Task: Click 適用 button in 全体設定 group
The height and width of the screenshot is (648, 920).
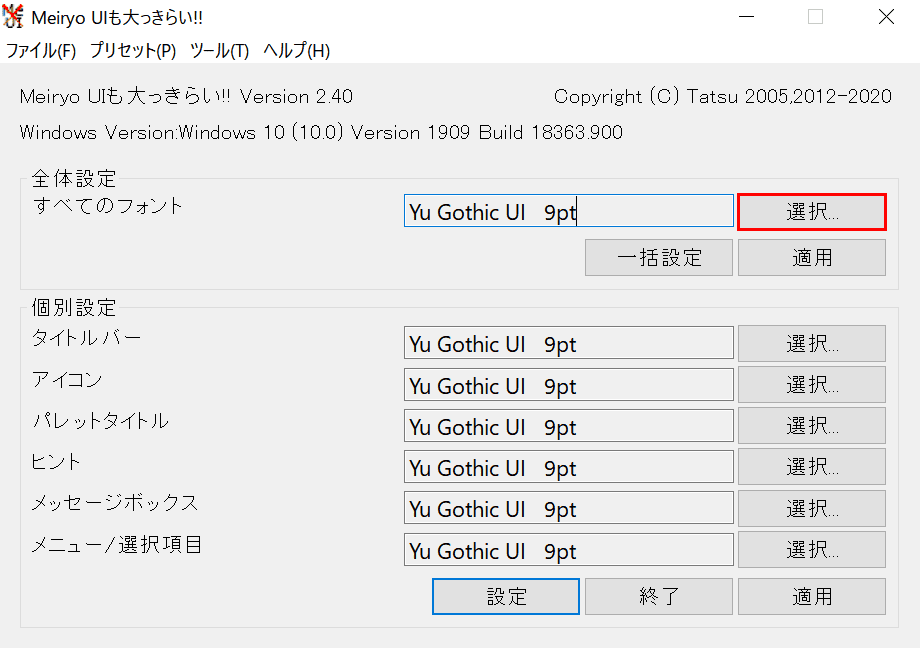Action: [x=812, y=257]
